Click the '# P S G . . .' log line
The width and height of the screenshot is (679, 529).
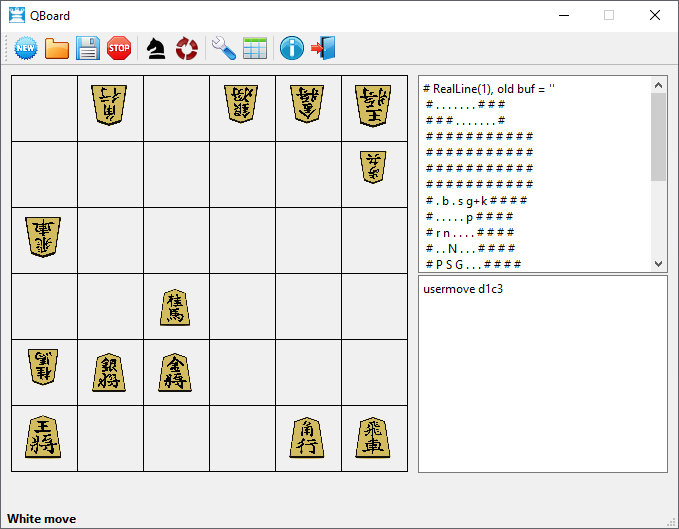[x=473, y=264]
